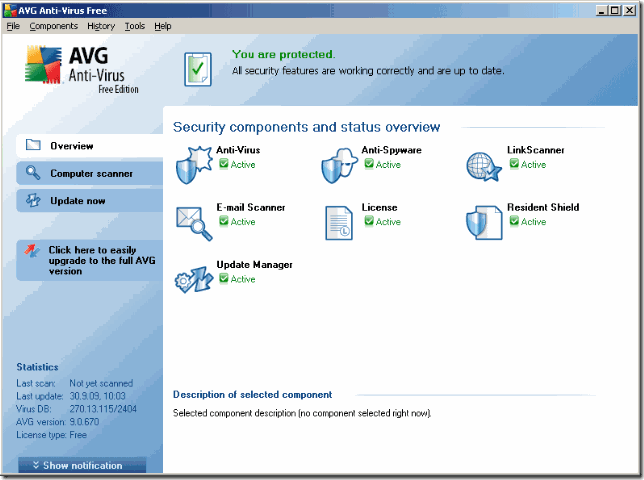
Task: Click upgrade to the full AVG version
Action: (90, 261)
